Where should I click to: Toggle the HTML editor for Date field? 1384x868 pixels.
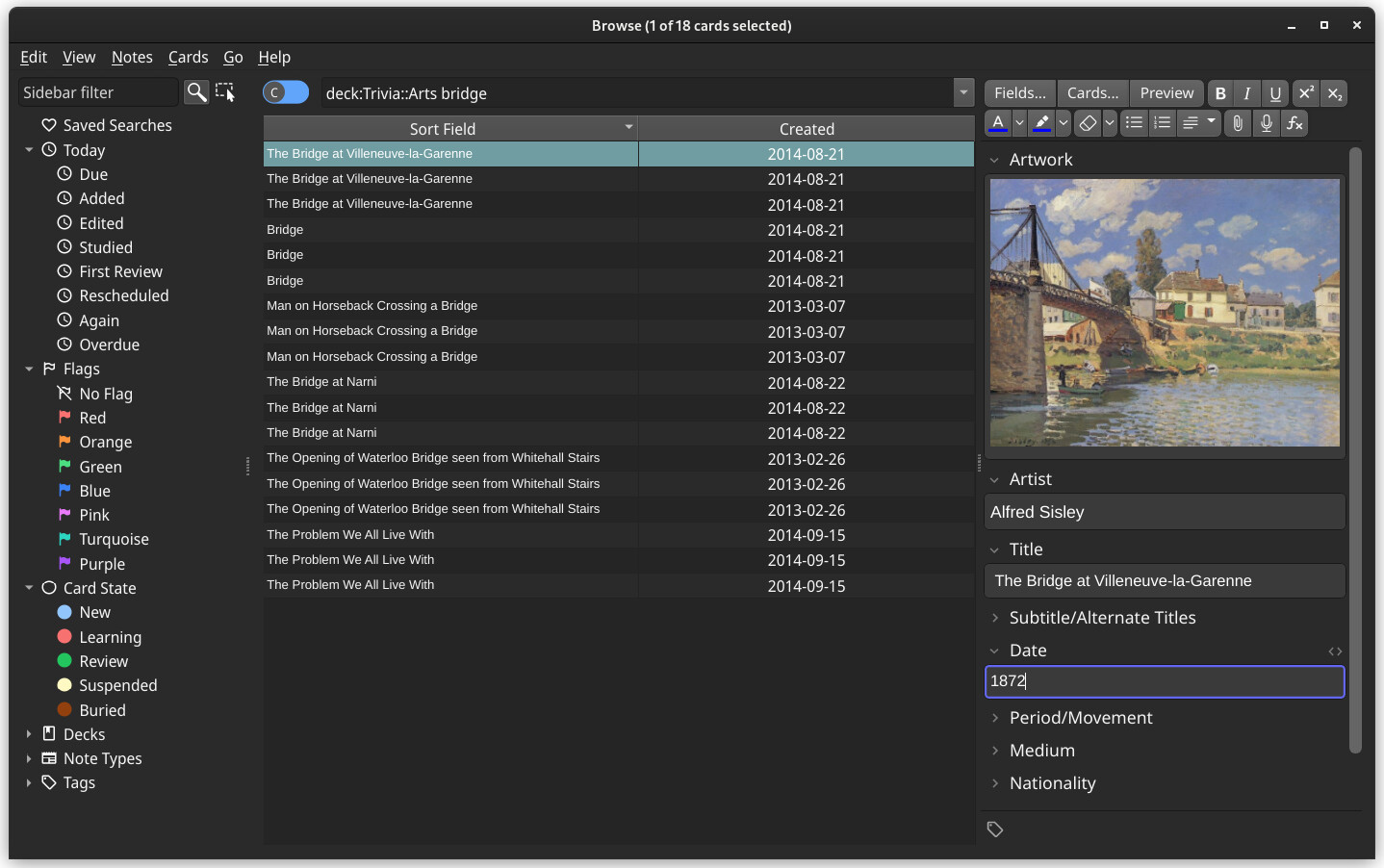[x=1335, y=651]
